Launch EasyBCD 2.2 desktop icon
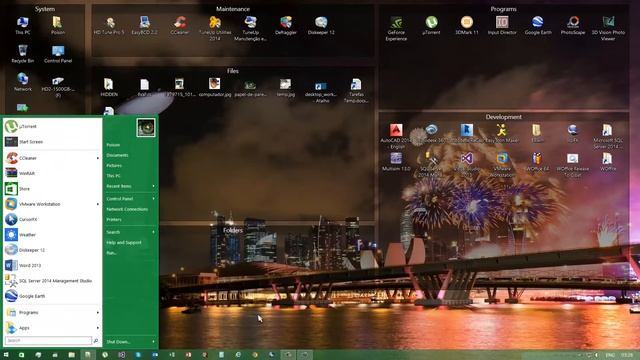 (x=144, y=25)
